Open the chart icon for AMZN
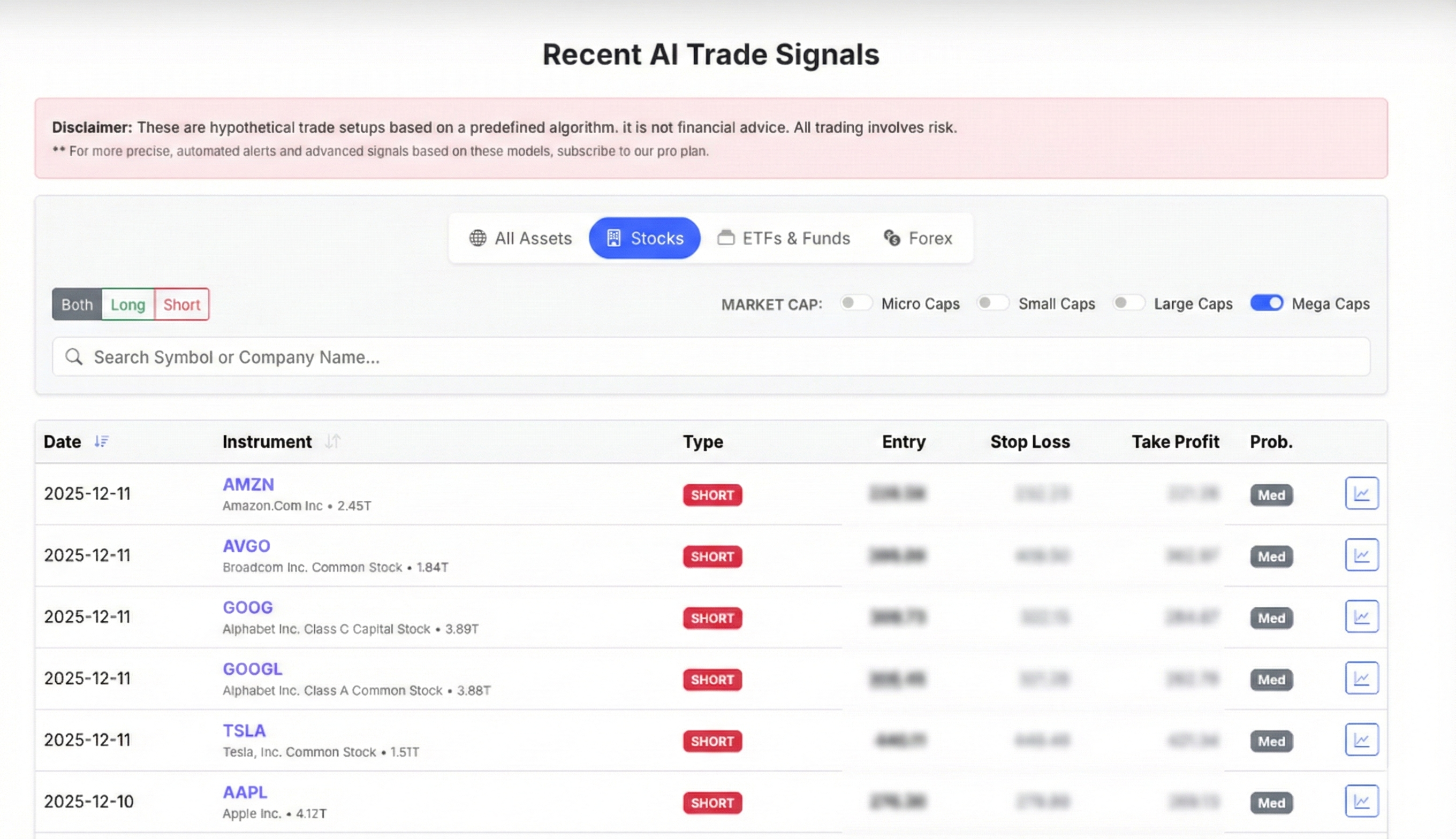 tap(1361, 493)
